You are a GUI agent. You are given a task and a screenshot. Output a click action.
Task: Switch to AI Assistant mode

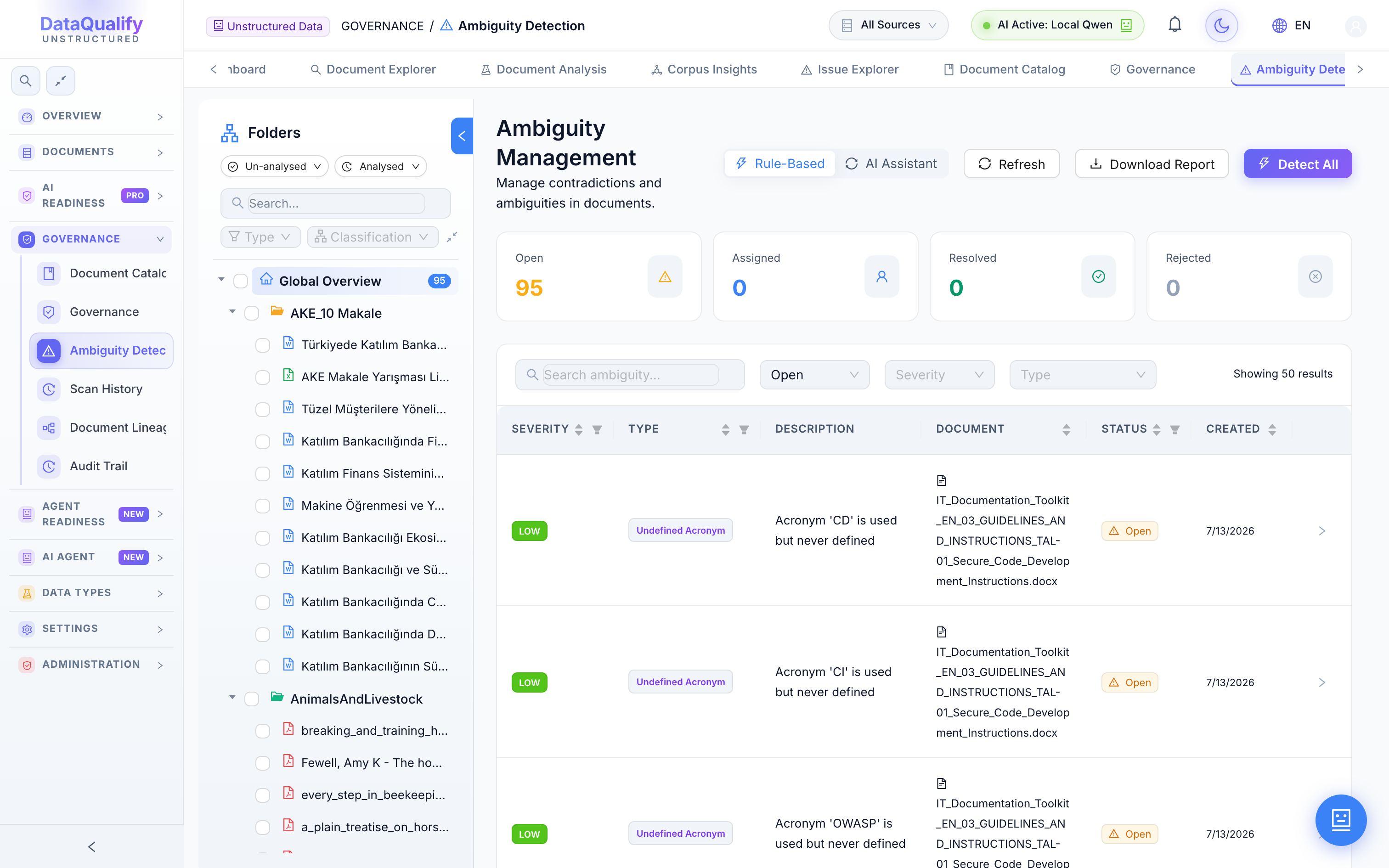click(x=891, y=164)
